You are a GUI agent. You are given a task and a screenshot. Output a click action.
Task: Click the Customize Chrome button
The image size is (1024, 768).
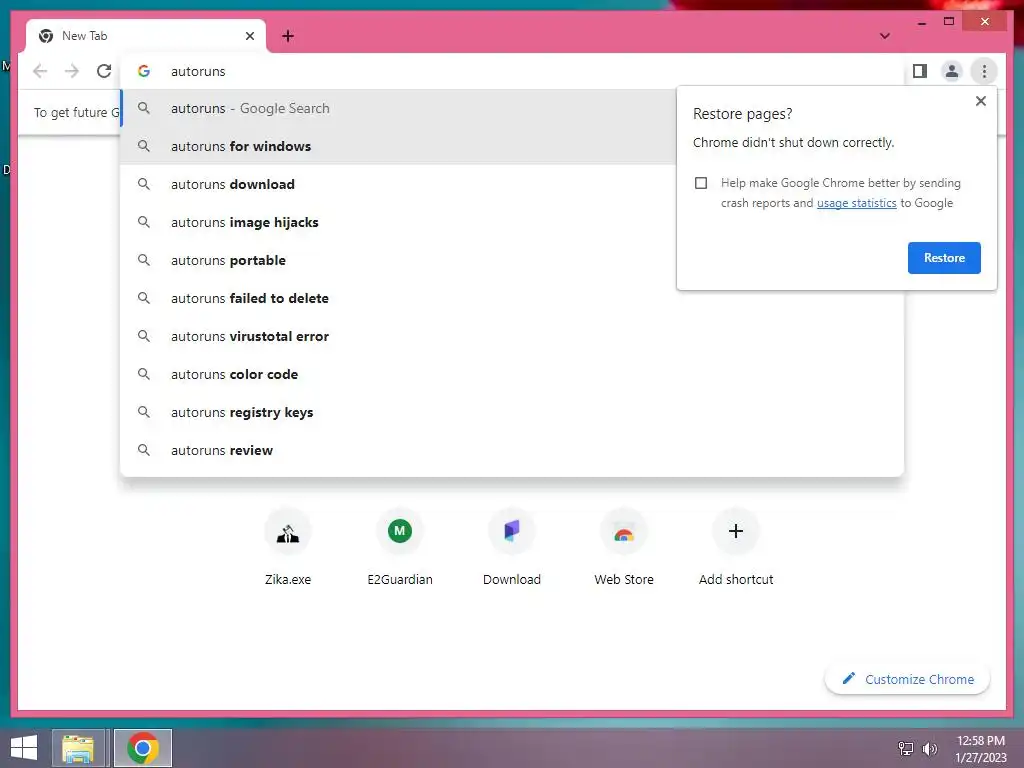click(907, 679)
